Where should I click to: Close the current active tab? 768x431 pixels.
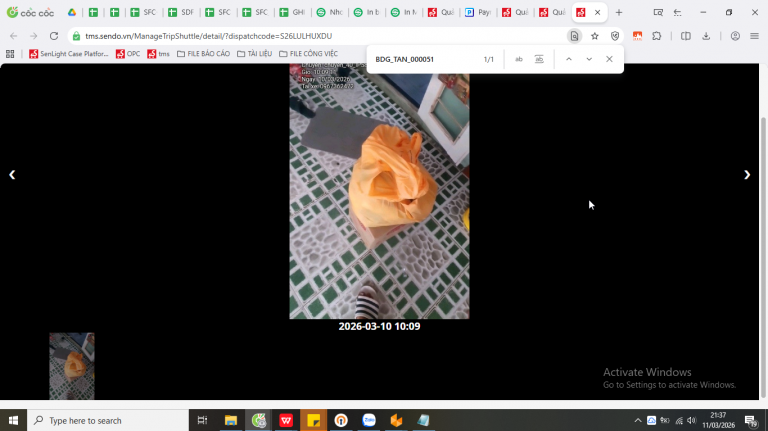point(598,12)
